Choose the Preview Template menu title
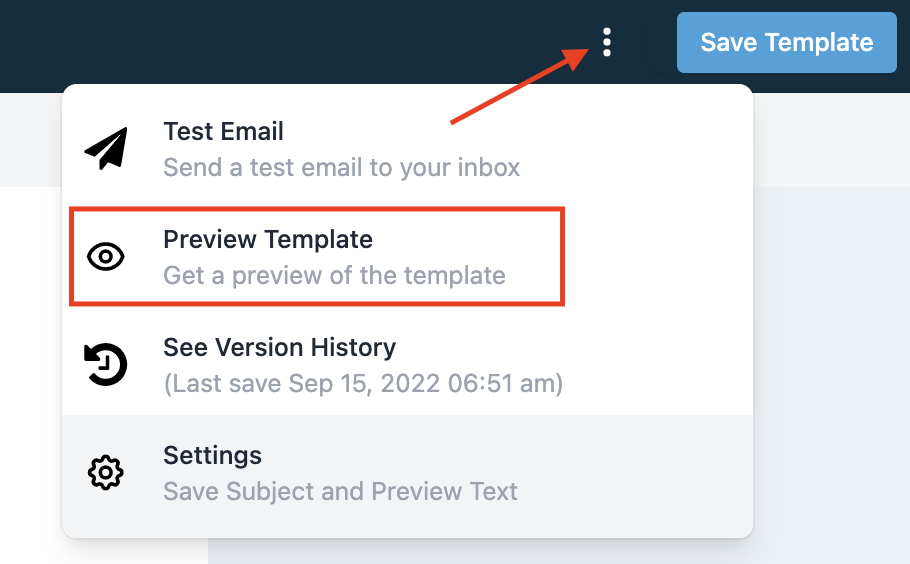The width and height of the screenshot is (910, 564). coord(268,239)
